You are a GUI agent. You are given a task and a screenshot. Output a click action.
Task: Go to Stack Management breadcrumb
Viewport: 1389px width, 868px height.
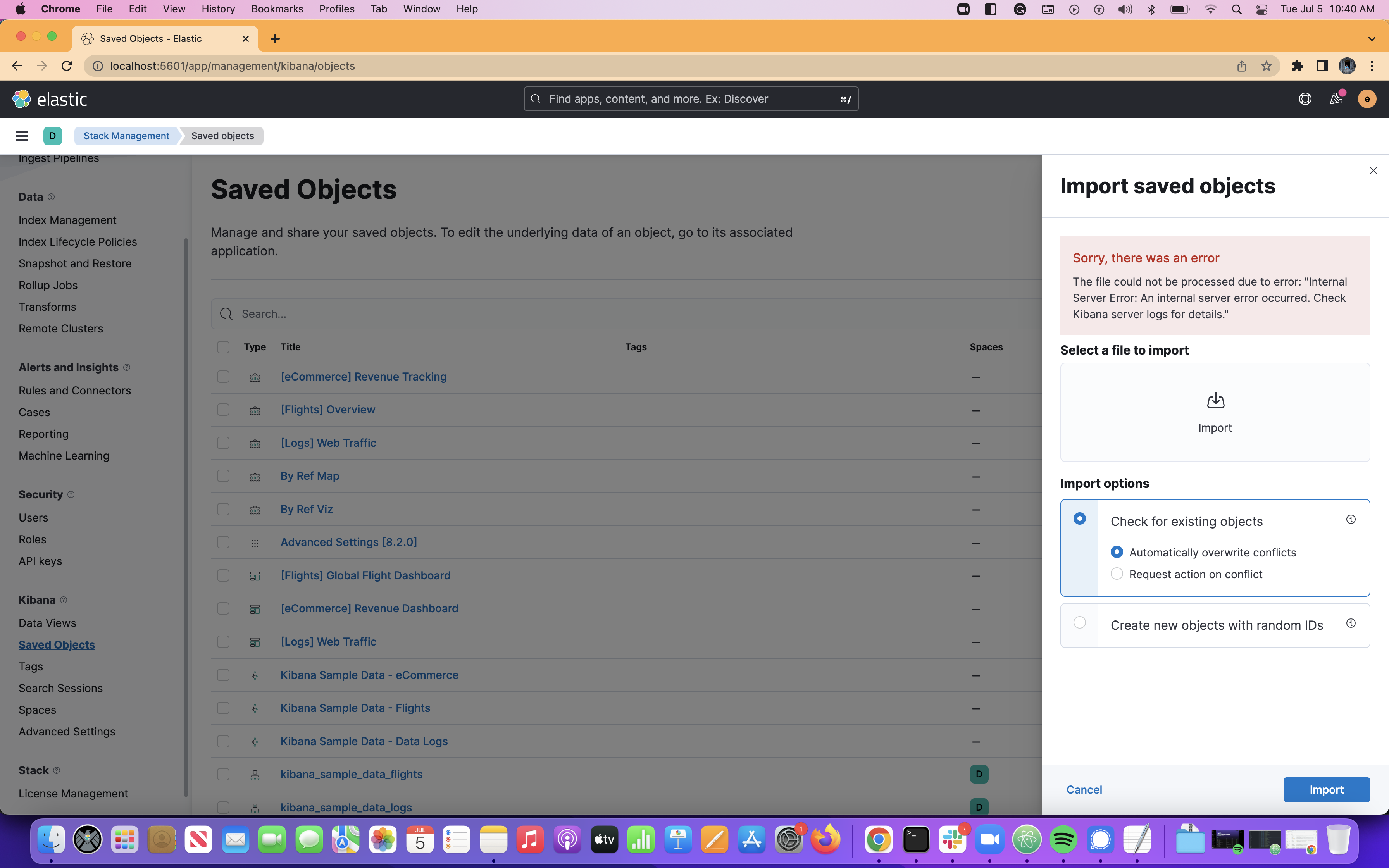[x=126, y=136]
